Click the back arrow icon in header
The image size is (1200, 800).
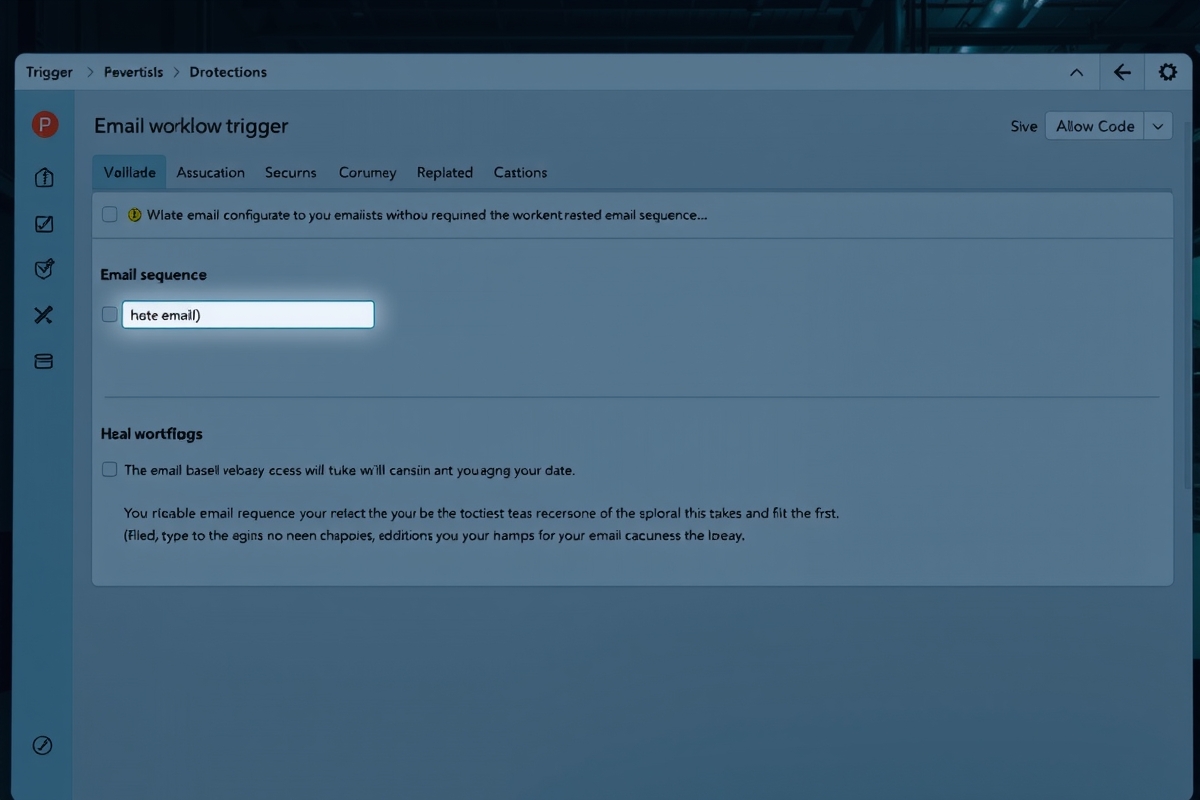click(x=1122, y=72)
